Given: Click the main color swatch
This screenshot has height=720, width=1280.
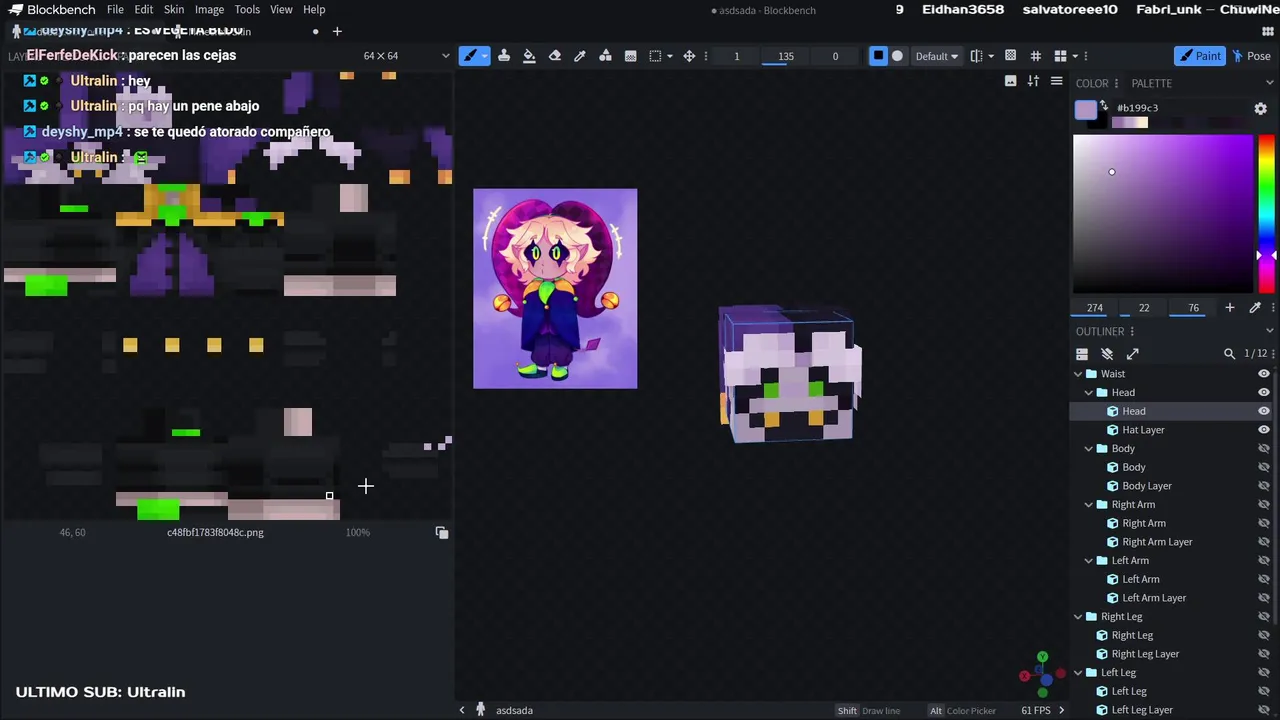Looking at the screenshot, I should point(1086,110).
